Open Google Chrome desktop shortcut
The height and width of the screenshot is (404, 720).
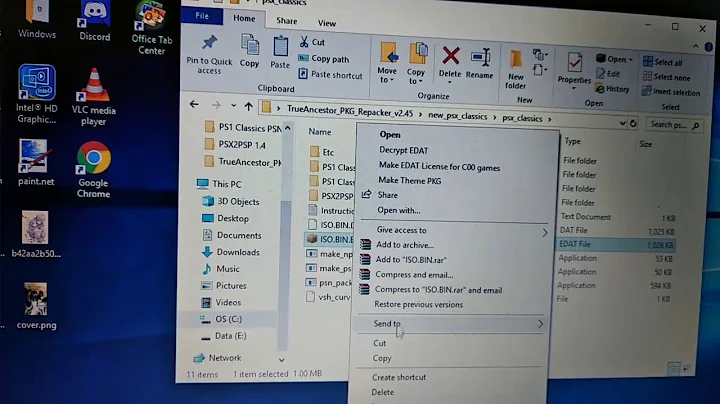coord(94,170)
